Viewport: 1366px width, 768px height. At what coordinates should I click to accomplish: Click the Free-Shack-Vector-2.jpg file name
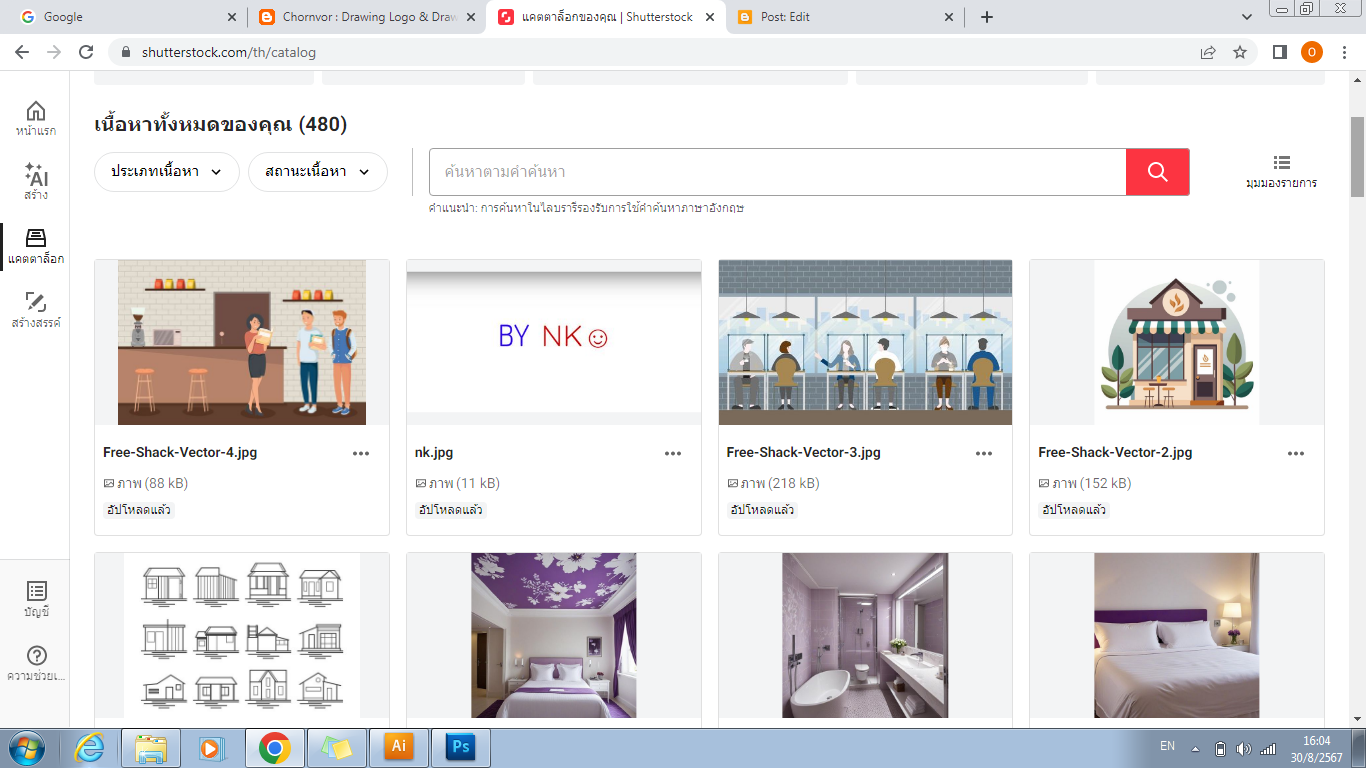[x=1116, y=453]
